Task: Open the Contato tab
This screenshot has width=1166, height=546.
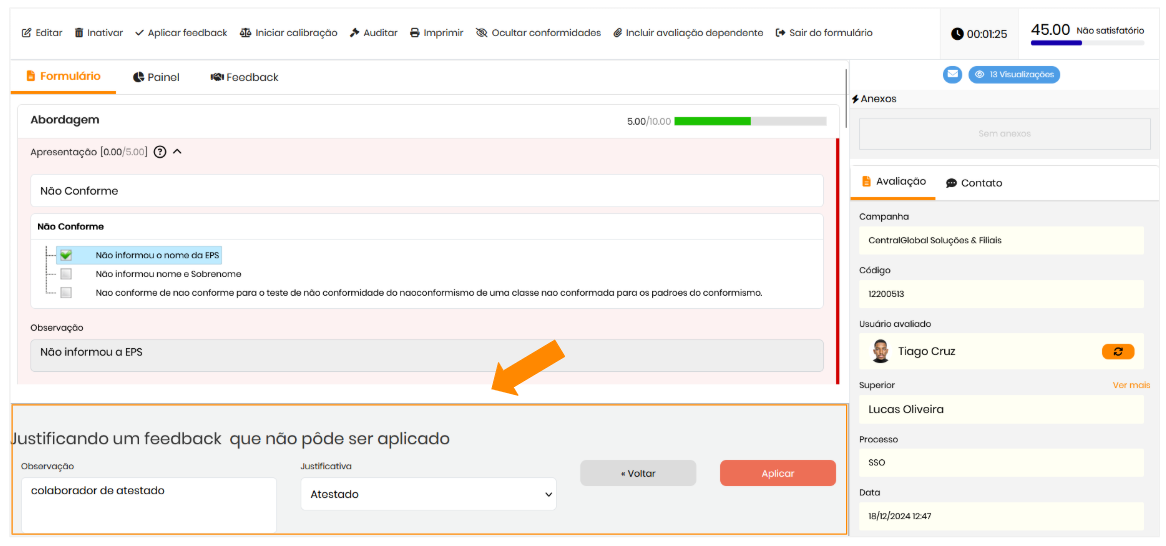Action: pos(973,183)
